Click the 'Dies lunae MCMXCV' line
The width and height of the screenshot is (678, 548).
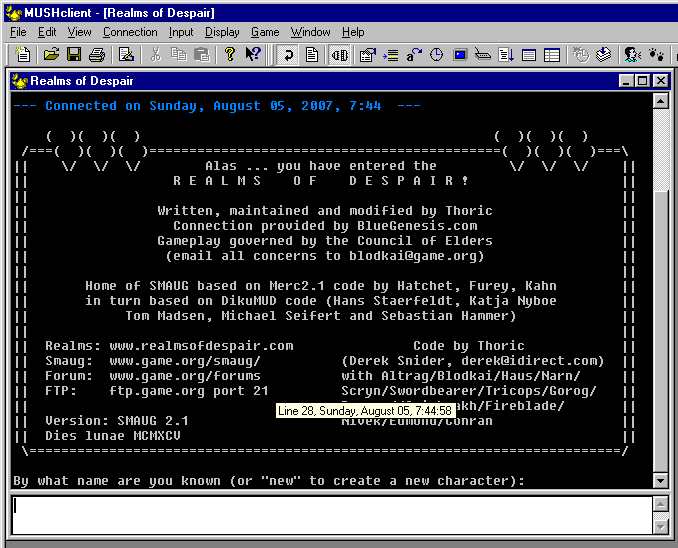(112, 436)
